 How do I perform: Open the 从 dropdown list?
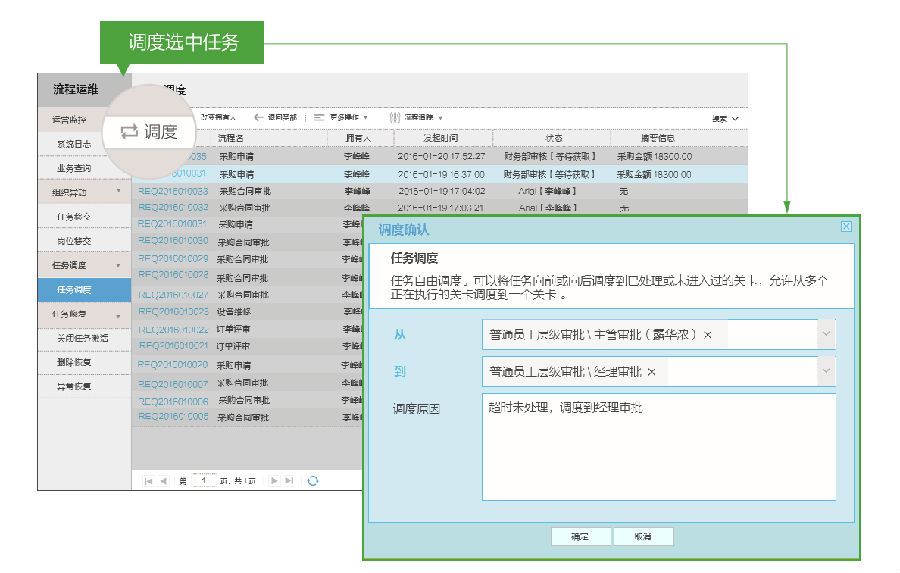pos(825,335)
